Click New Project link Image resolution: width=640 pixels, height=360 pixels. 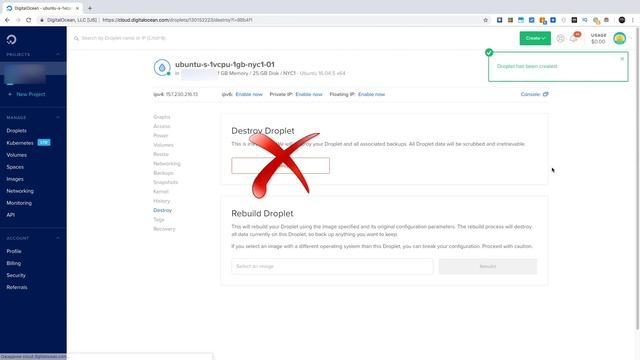[27, 94]
